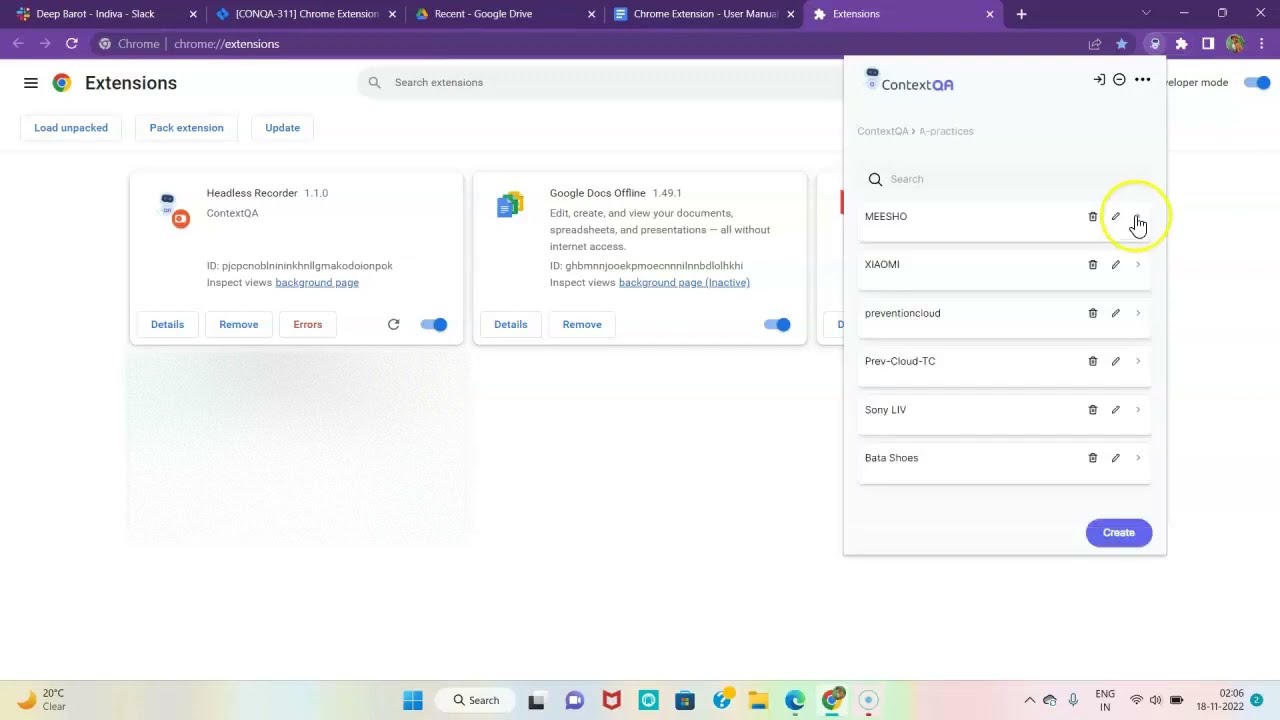This screenshot has height=720, width=1280.
Task: Click Pack extension button
Action: (186, 128)
